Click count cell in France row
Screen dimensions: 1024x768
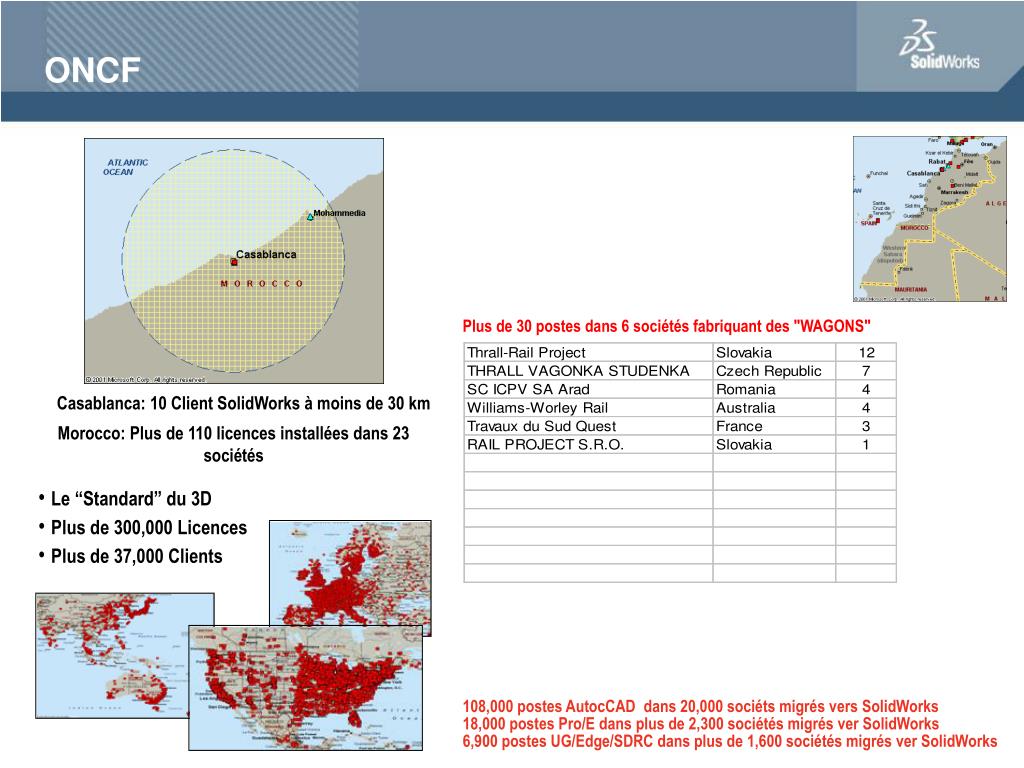coord(866,426)
